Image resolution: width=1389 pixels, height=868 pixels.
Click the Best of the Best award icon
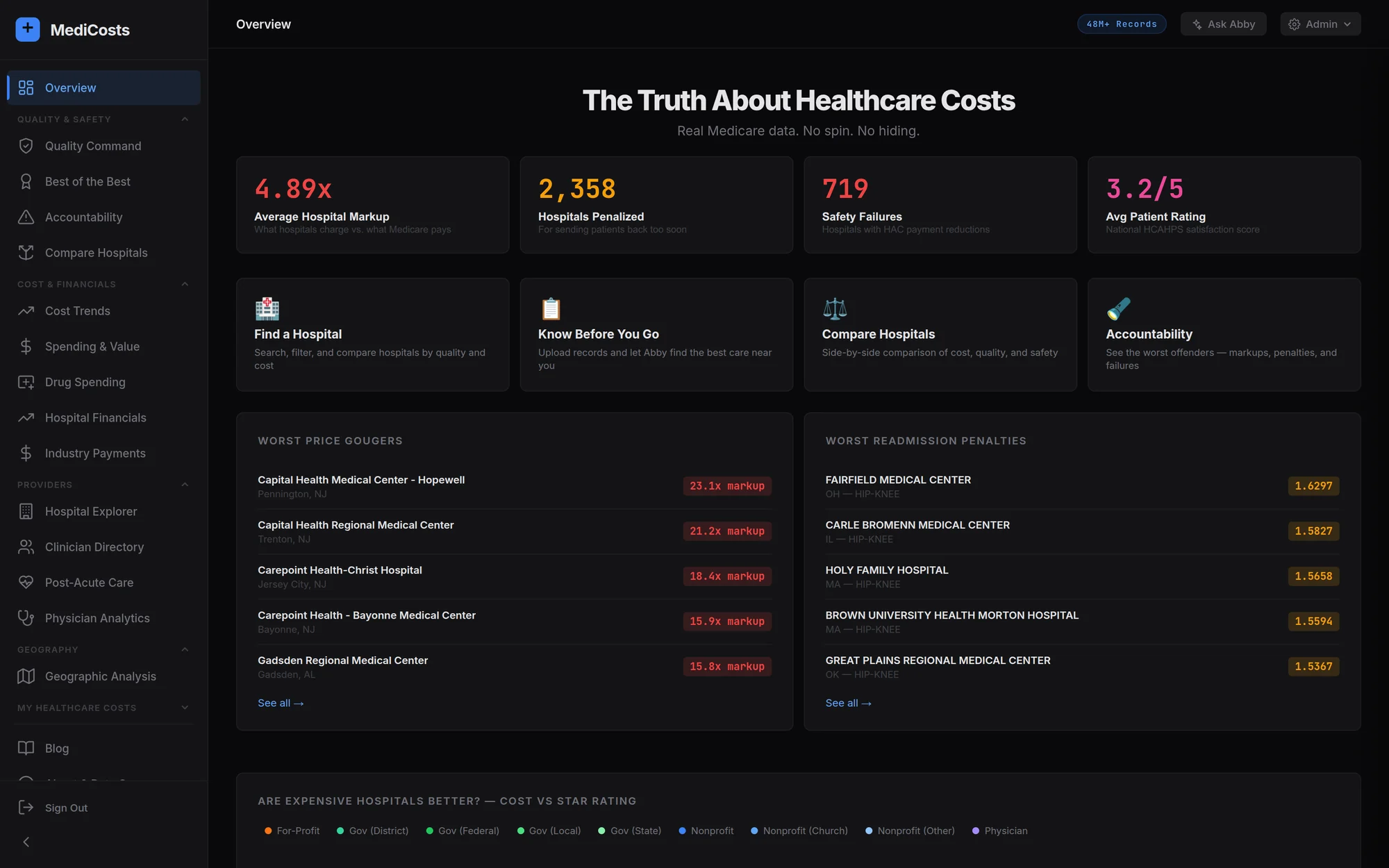(26, 181)
